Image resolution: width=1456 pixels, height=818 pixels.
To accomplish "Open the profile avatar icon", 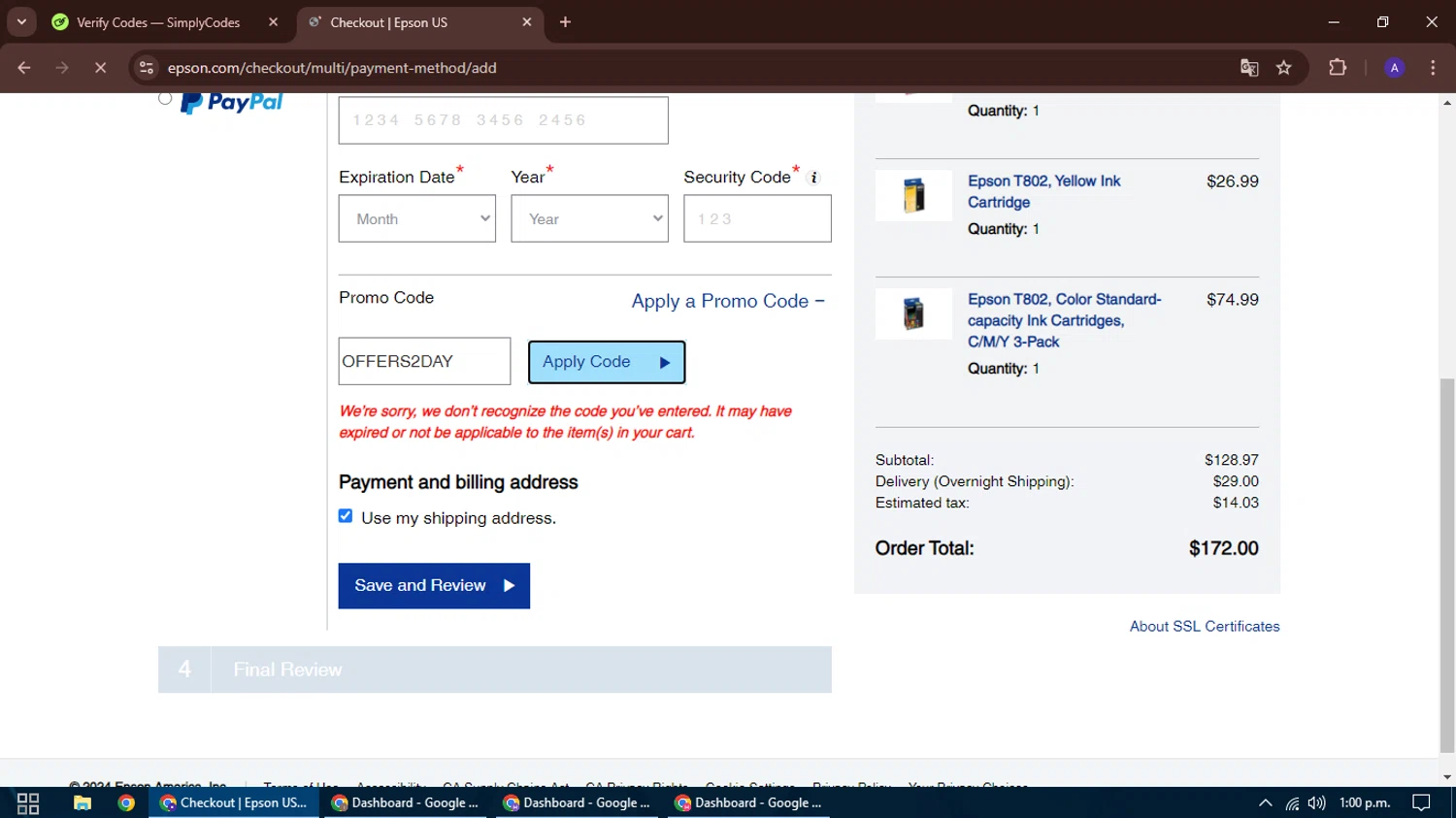I will tap(1394, 68).
